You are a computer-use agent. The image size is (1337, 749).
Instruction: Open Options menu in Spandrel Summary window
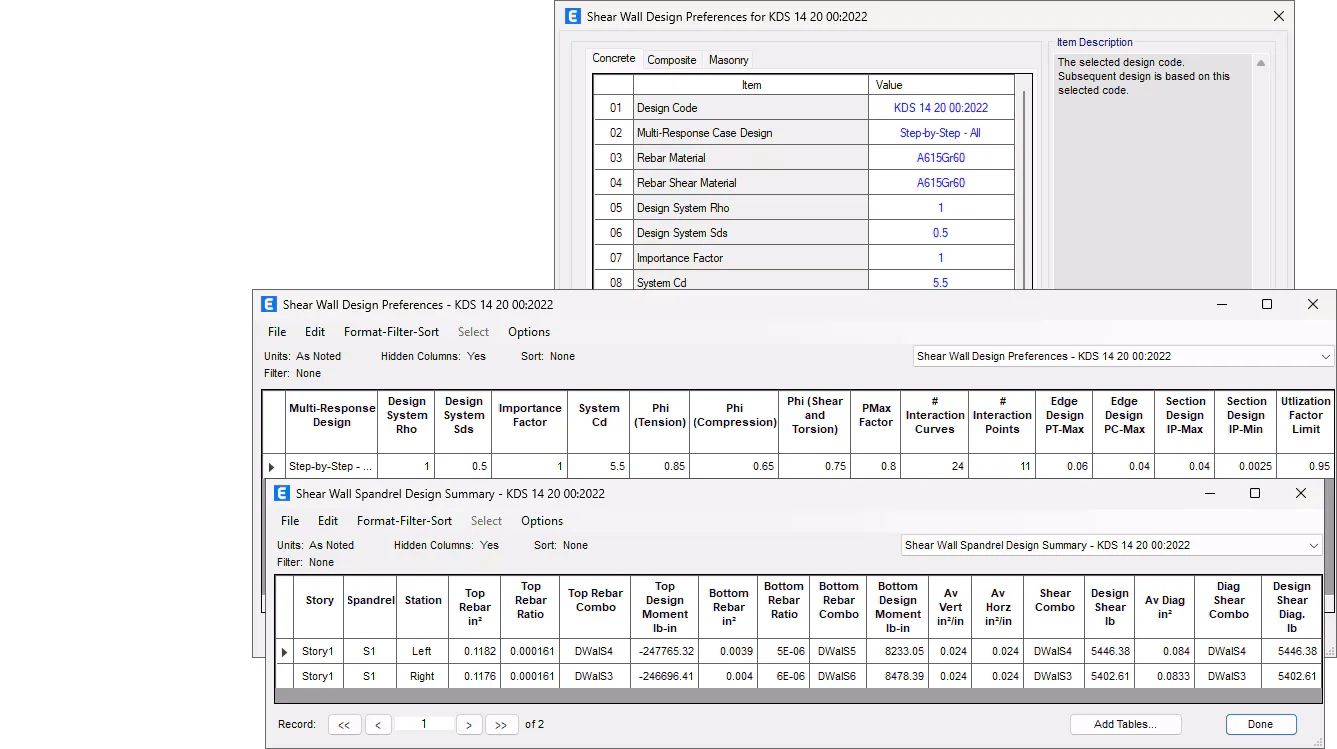click(x=541, y=521)
